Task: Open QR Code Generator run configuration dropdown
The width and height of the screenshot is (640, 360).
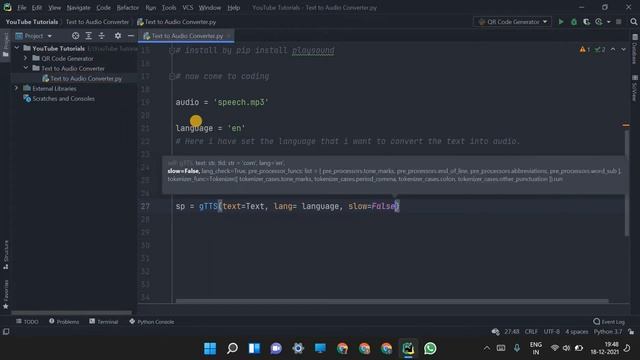Action: point(513,22)
